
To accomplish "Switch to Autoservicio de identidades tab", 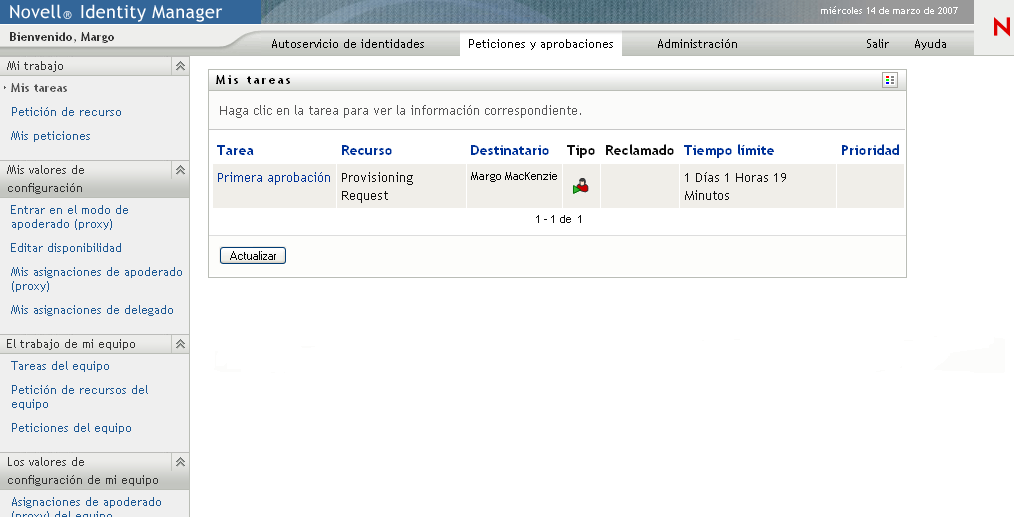I will pyautogui.click(x=348, y=44).
